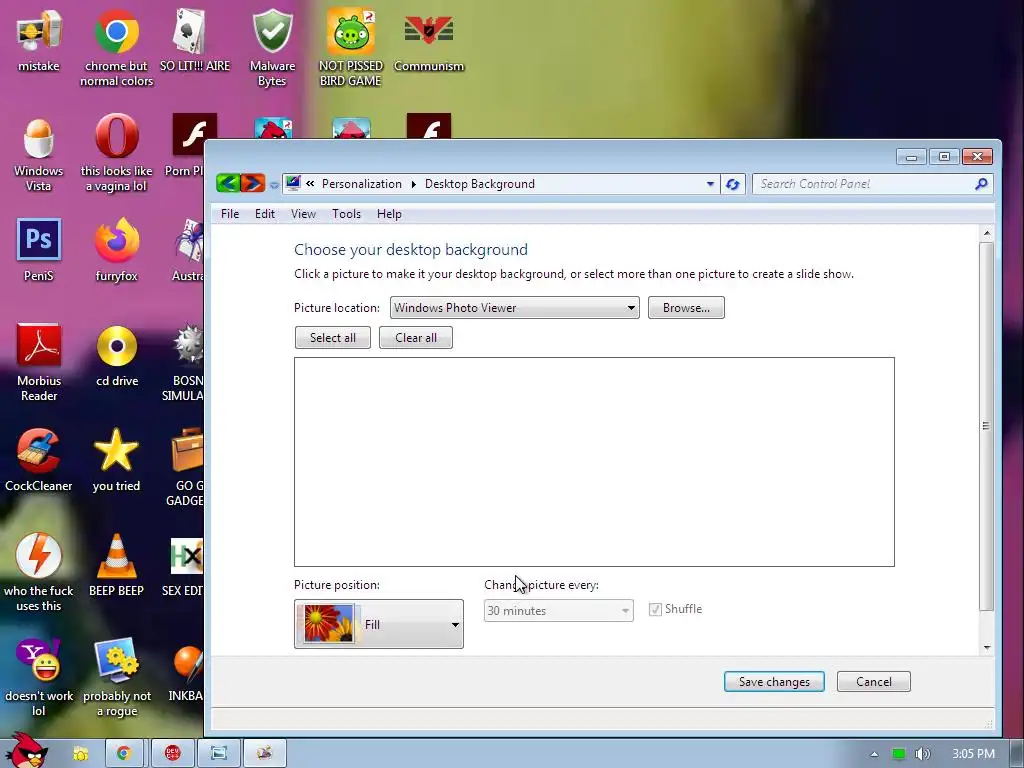Open the volume speaker tray icon

point(922,754)
